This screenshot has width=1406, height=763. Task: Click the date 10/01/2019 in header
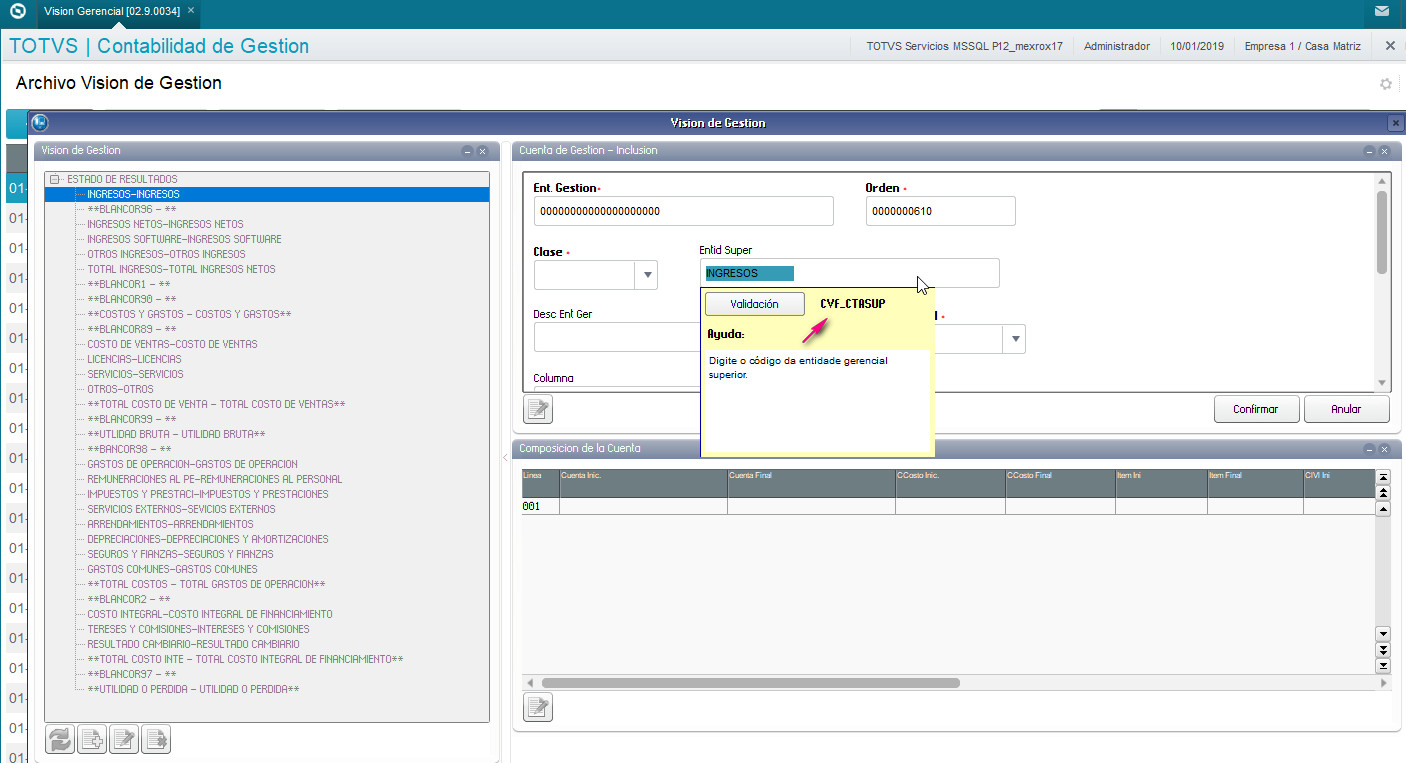1197,46
